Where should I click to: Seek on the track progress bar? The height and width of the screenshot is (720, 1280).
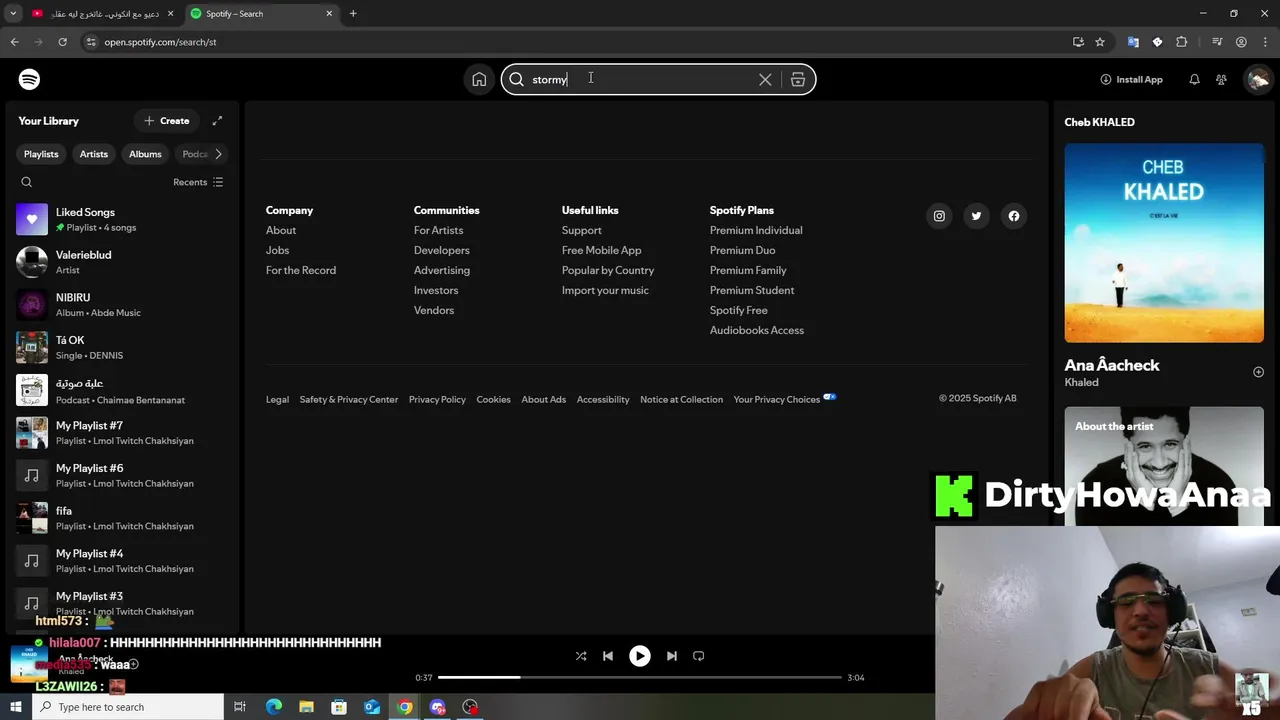point(640,678)
